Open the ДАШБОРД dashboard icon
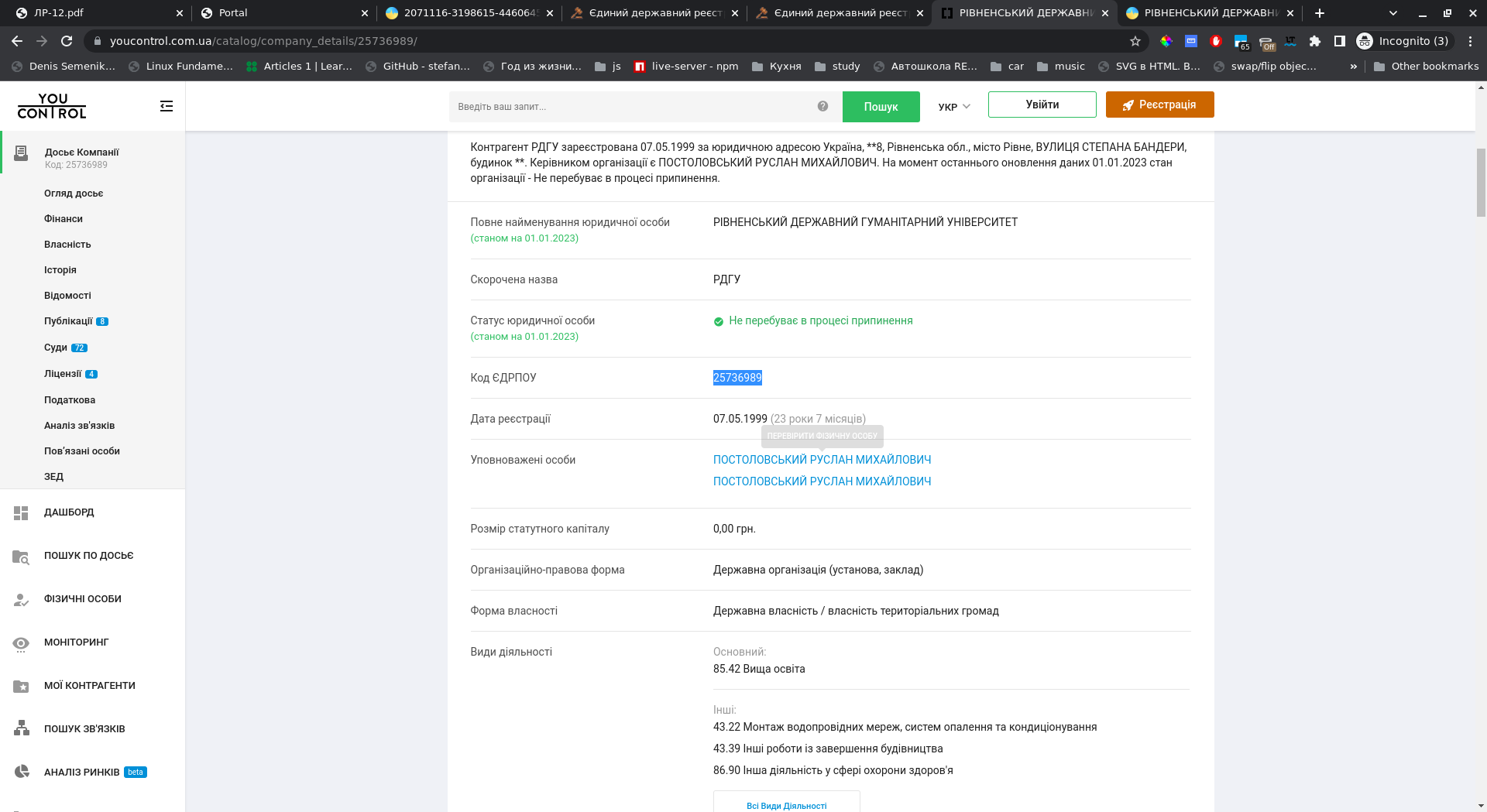 21,512
